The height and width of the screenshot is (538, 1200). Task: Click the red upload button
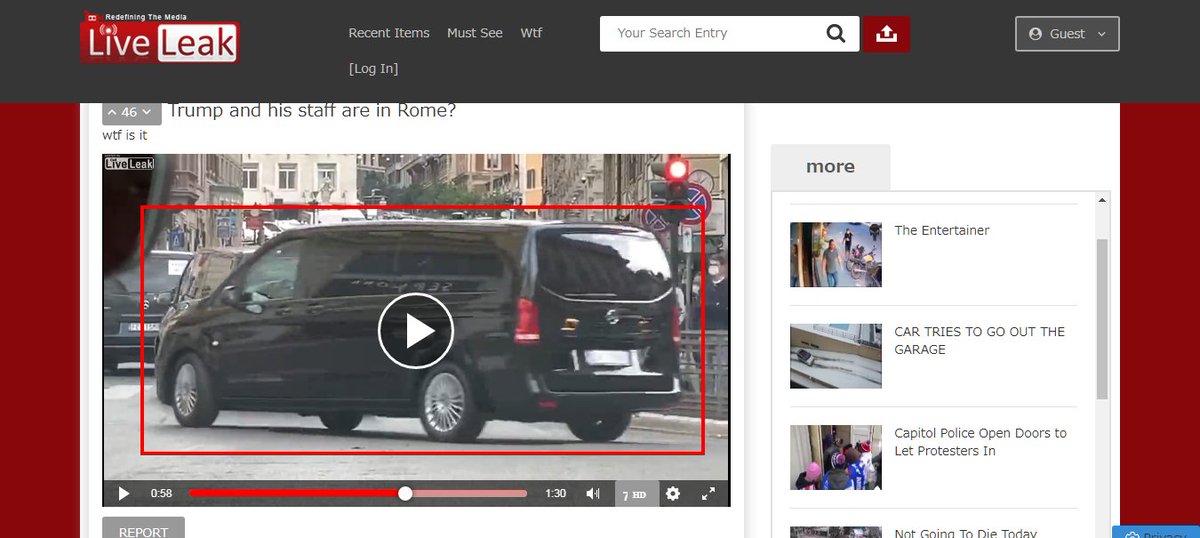[887, 34]
